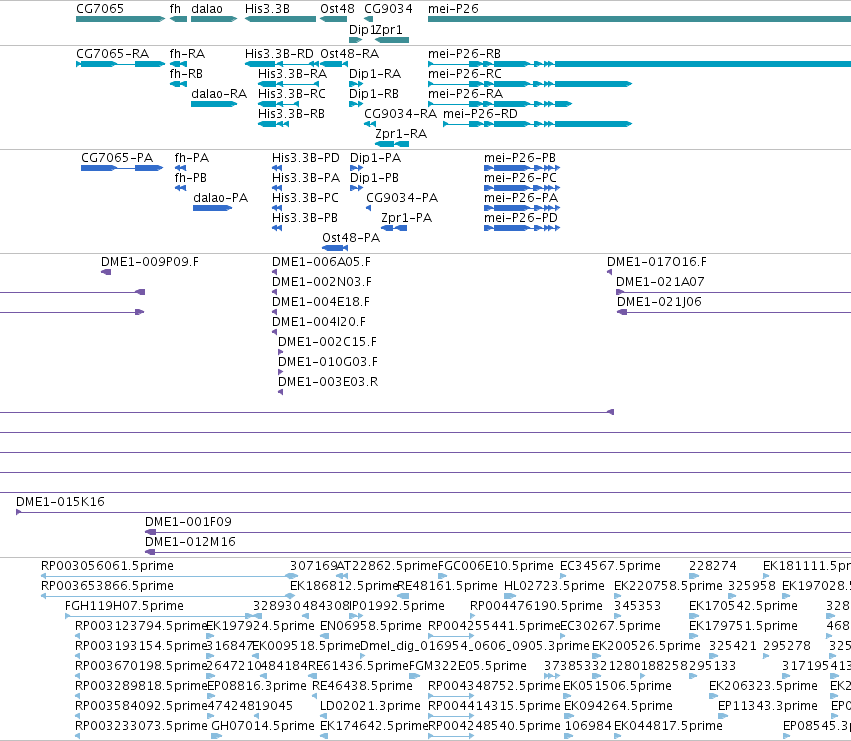
Task: Click the protein label 'fh-PB'
Action: pyautogui.click(x=190, y=178)
